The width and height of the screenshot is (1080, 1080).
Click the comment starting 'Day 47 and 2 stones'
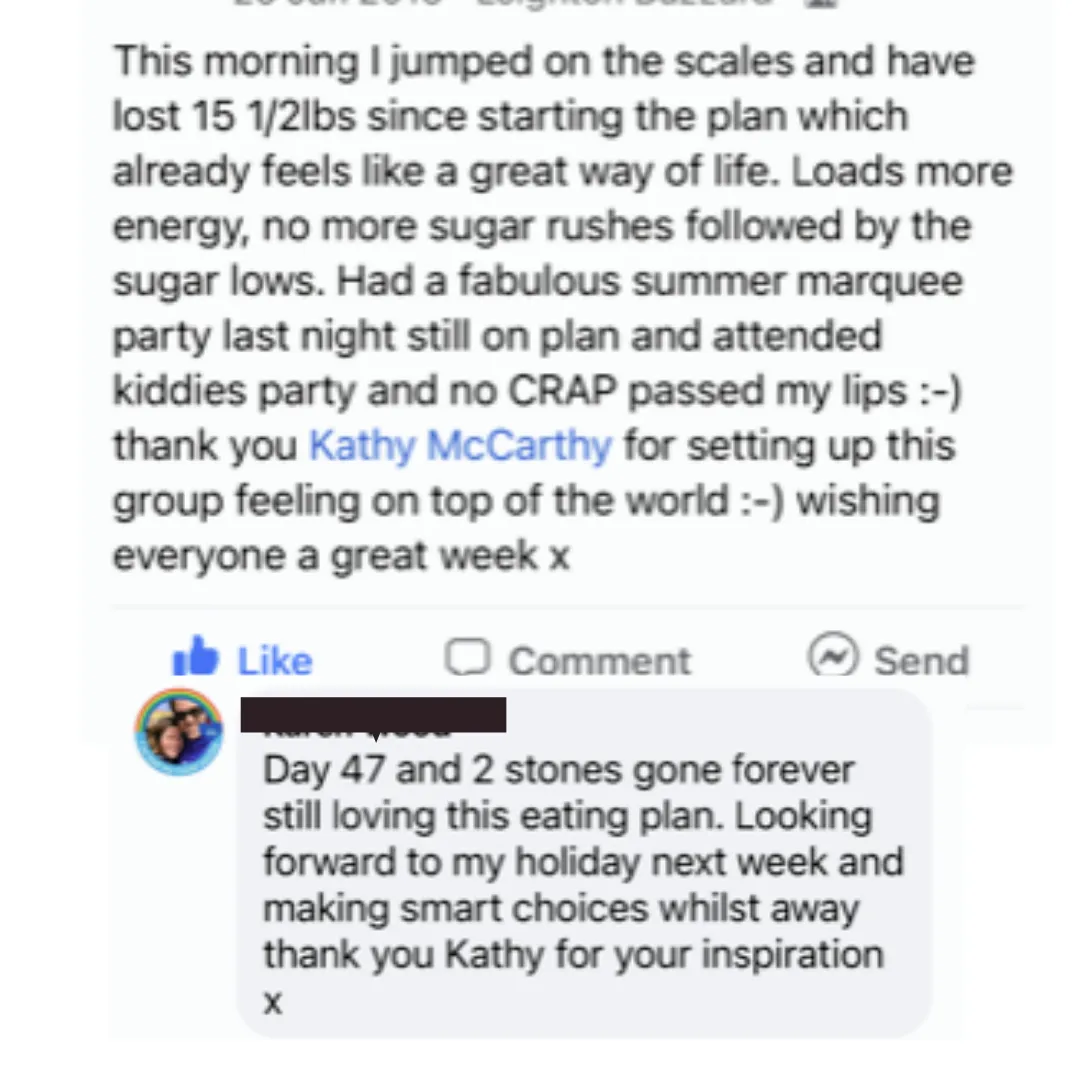pyautogui.click(x=583, y=884)
